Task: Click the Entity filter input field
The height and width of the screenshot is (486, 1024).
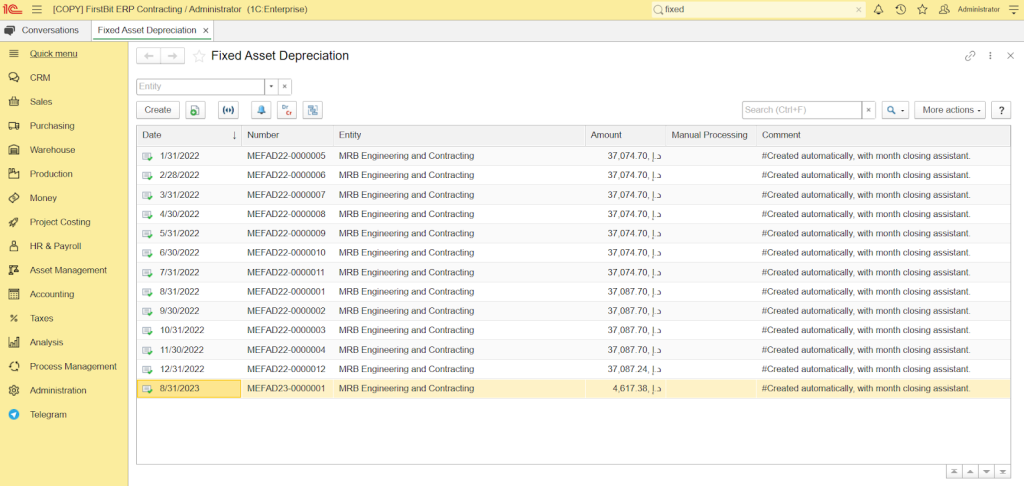Action: point(200,86)
